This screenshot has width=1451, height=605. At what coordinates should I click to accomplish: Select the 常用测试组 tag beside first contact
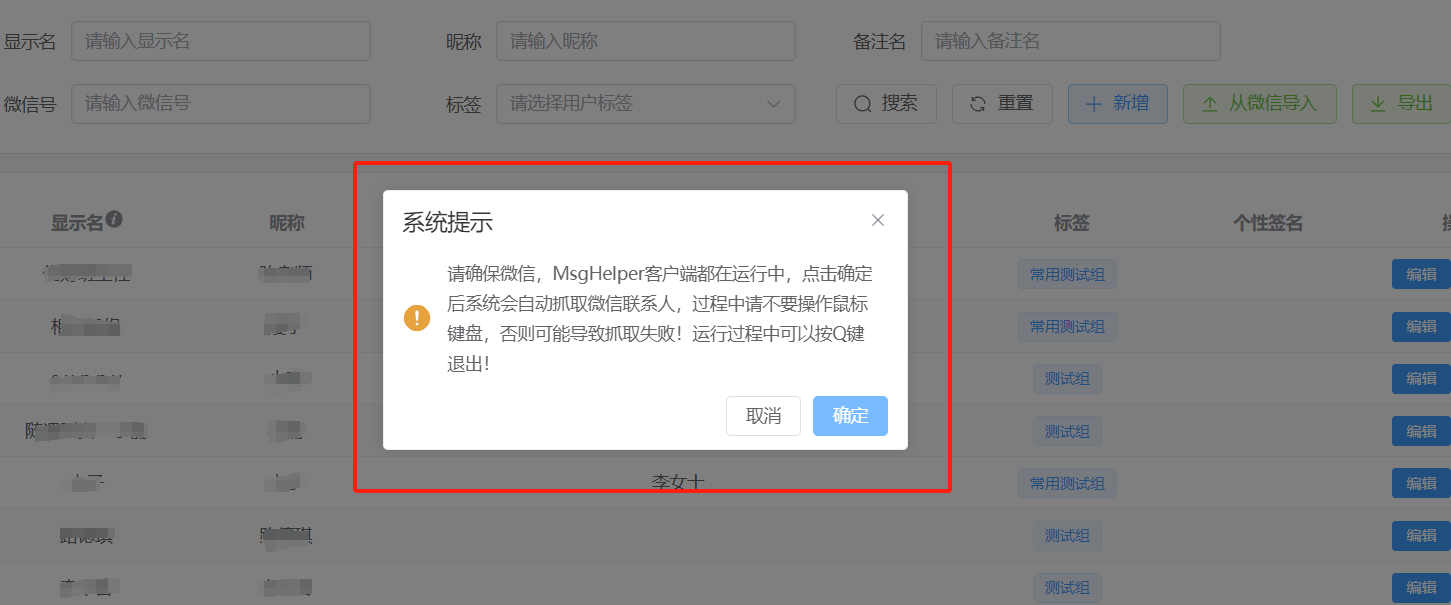pos(1067,274)
